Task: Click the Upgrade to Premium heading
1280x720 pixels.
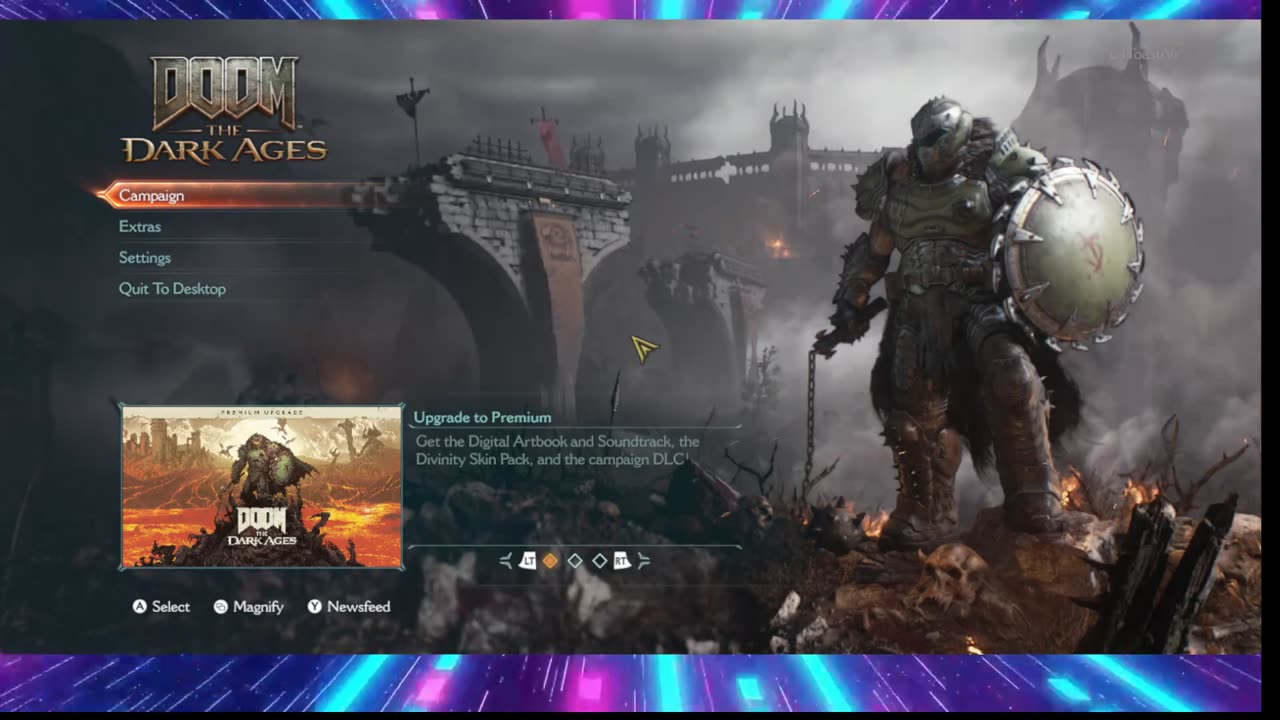Action: (482, 417)
